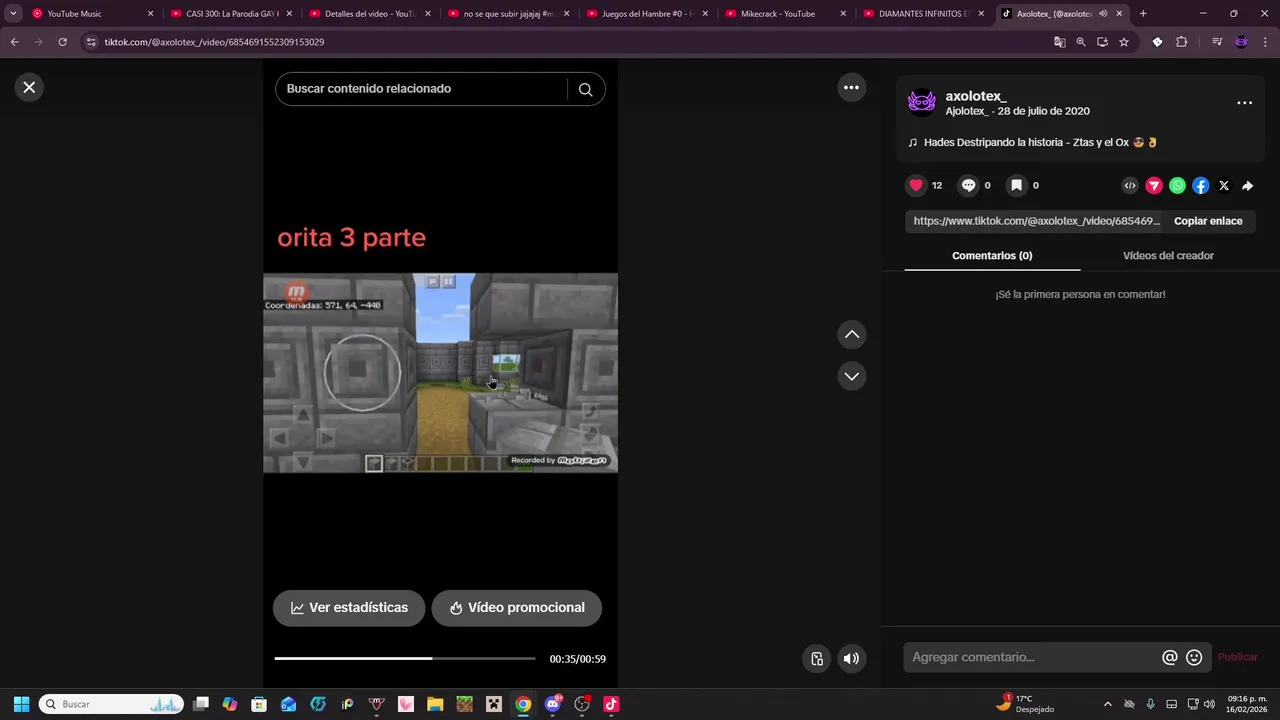Close the TikTok video viewer
This screenshot has width=1280, height=720.
(29, 87)
